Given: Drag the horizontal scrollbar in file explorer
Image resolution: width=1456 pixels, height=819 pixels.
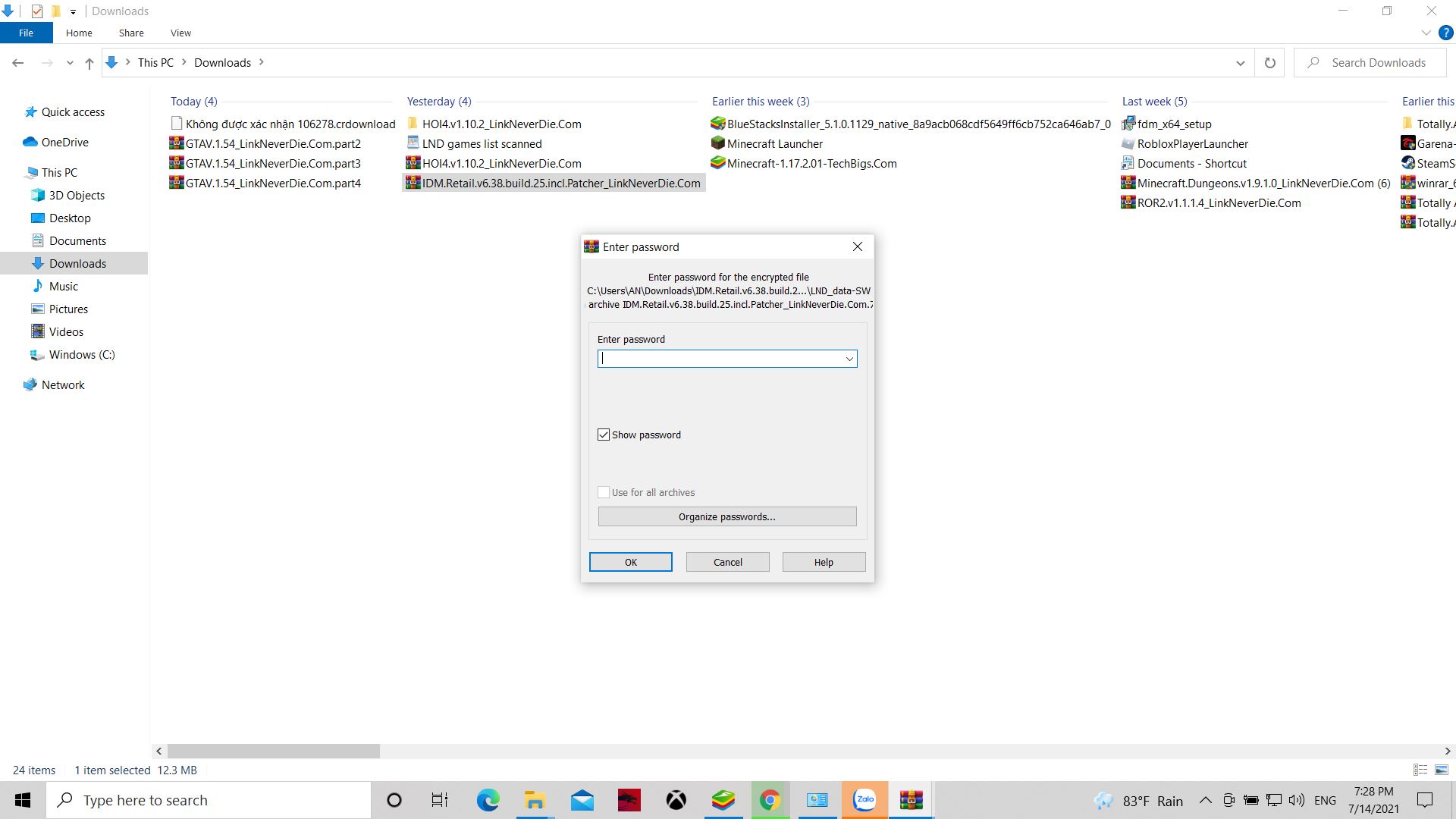Looking at the screenshot, I should point(271,751).
